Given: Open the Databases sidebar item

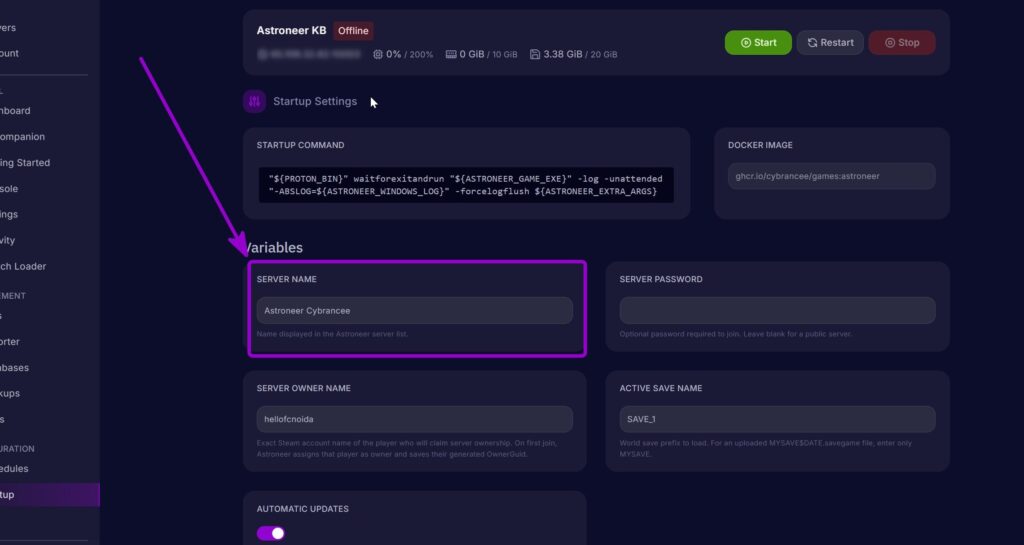Looking at the screenshot, I should (14, 367).
